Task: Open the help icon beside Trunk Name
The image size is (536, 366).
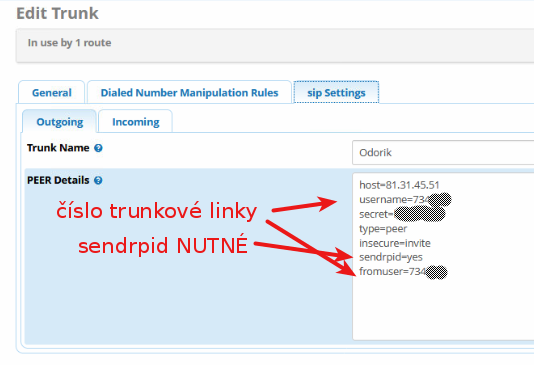Action: click(x=98, y=148)
